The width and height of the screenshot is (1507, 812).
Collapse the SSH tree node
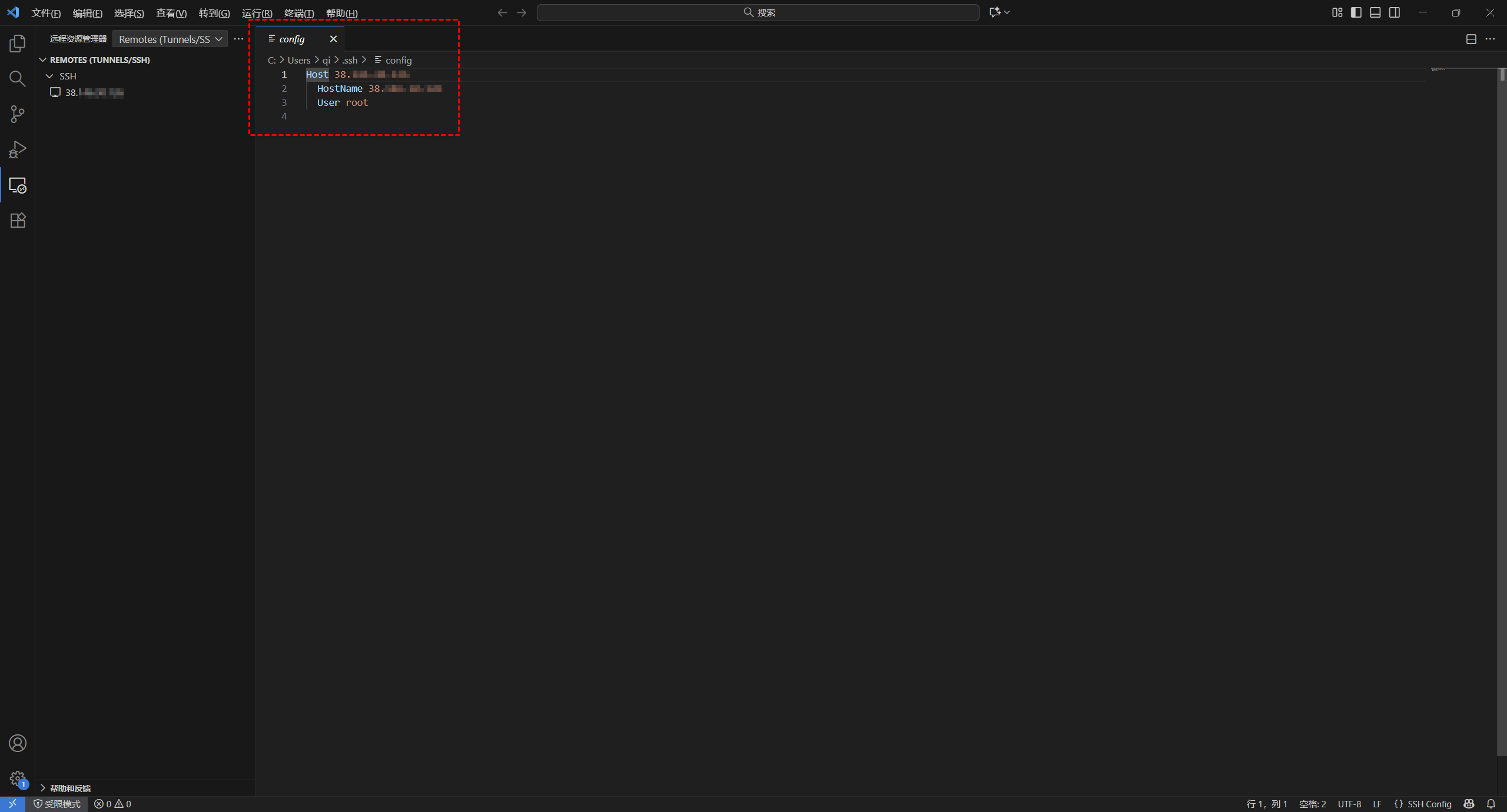click(x=49, y=76)
